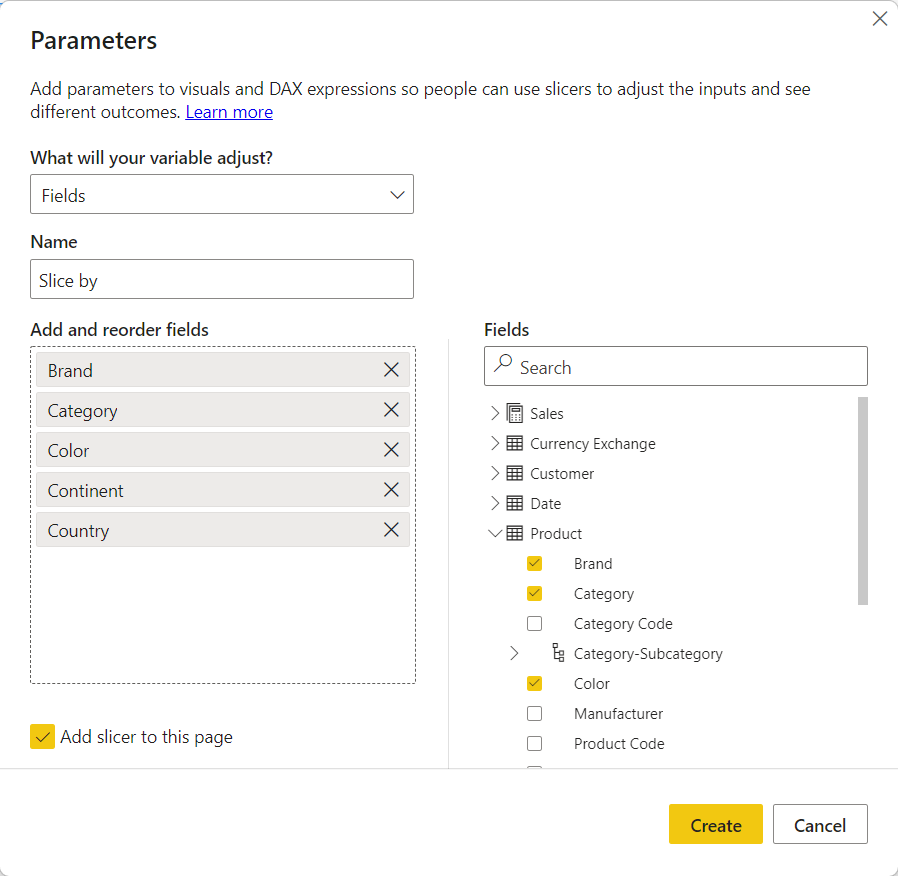This screenshot has height=876, width=898.
Task: Remove Continent field using its X icon
Action: point(391,490)
